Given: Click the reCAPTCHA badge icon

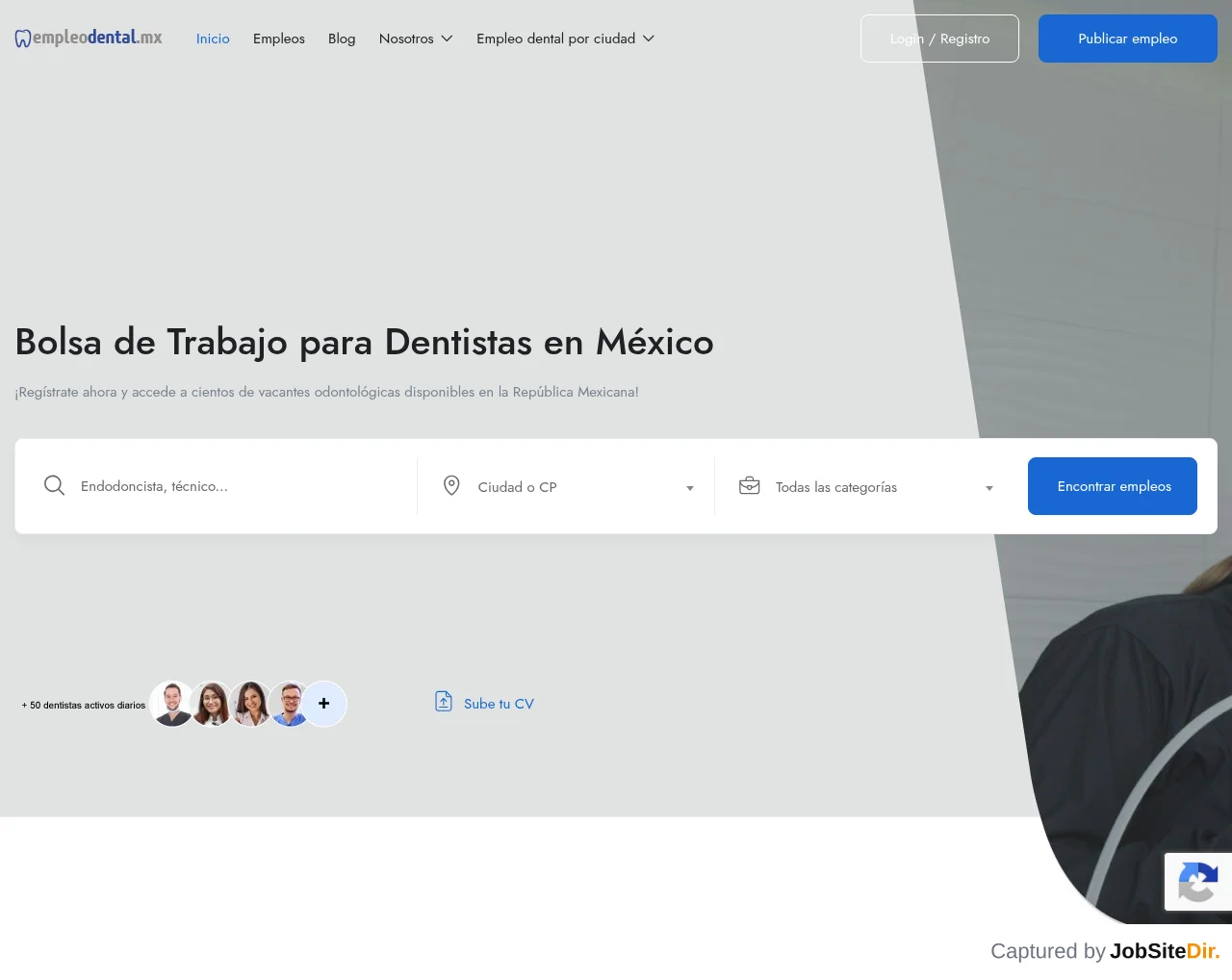Looking at the screenshot, I should [1197, 882].
